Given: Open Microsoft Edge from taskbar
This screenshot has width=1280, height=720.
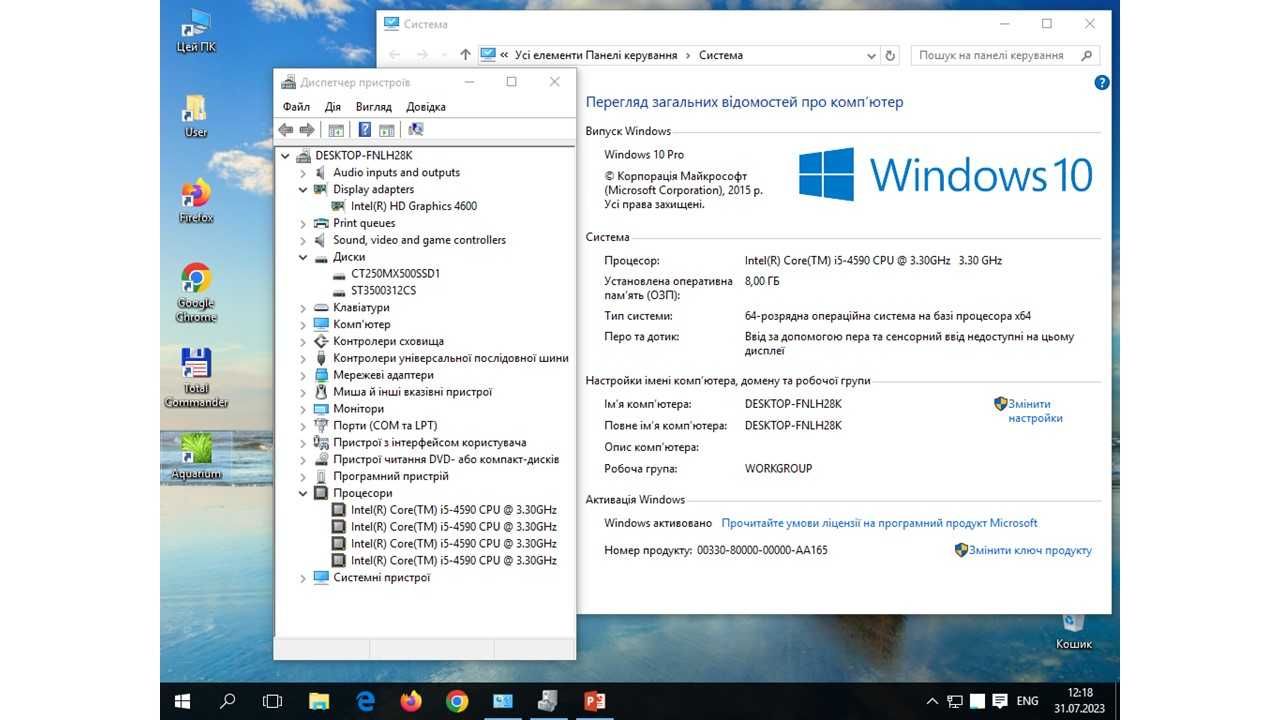Looking at the screenshot, I should coord(365,701).
